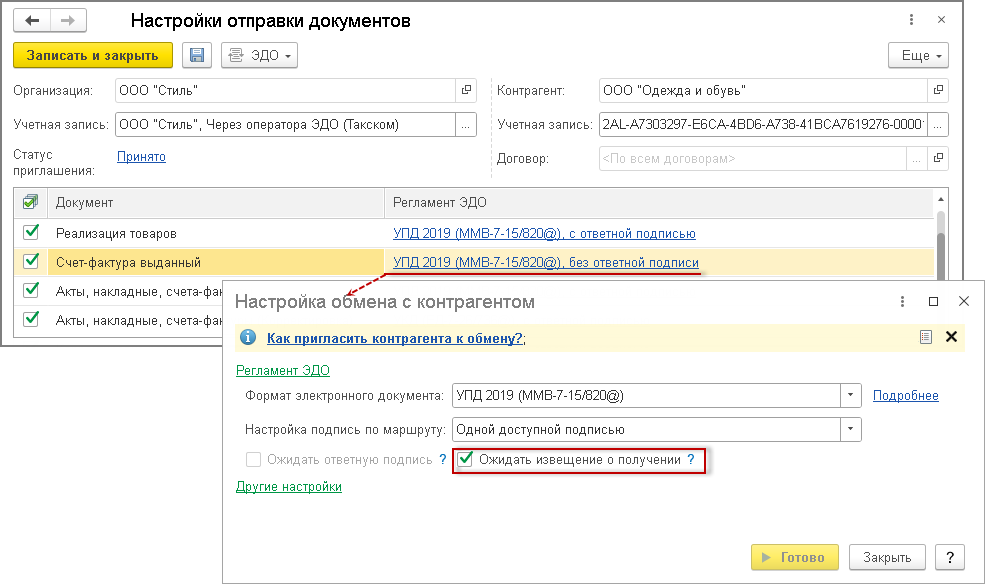Click the Записать и закрыть button

[93, 56]
